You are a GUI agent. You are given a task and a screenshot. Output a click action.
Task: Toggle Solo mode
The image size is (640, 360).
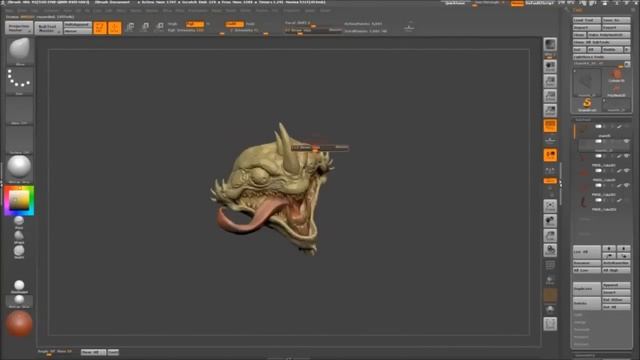pyautogui.click(x=550, y=309)
